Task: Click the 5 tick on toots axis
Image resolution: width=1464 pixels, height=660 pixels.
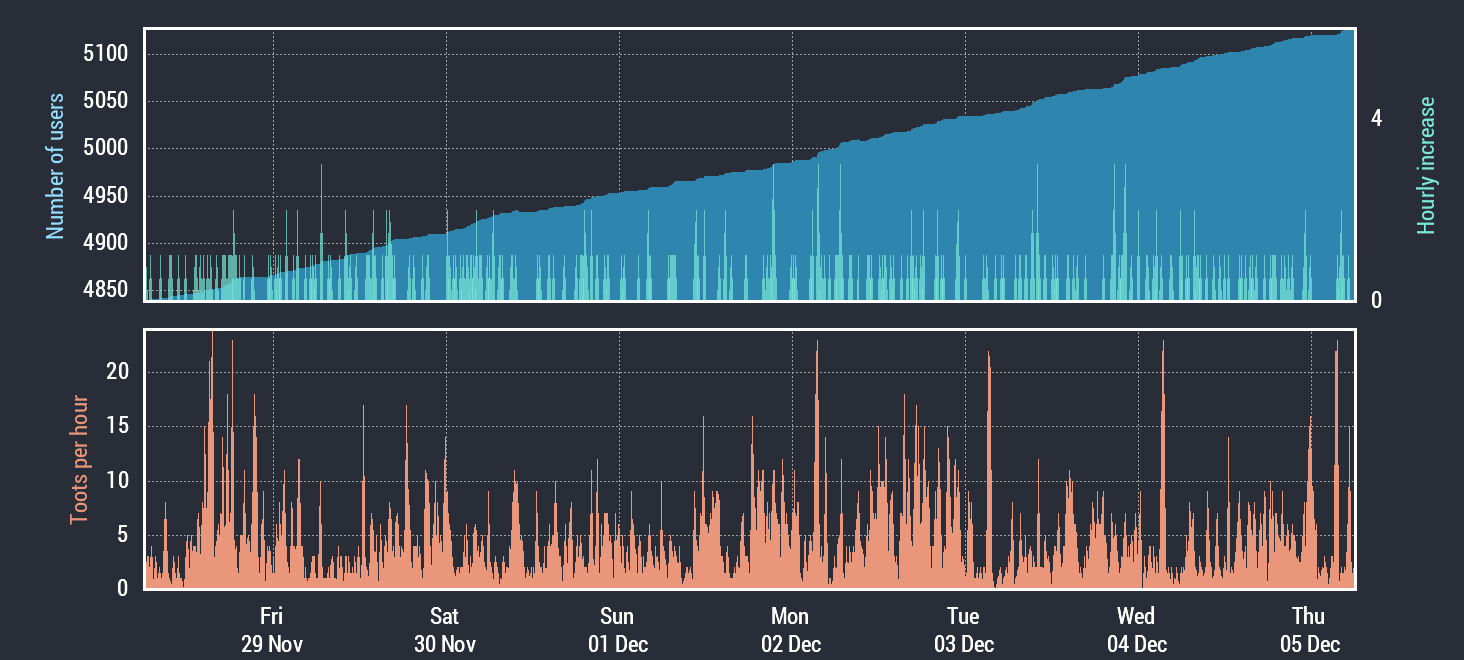Action: pyautogui.click(x=124, y=535)
